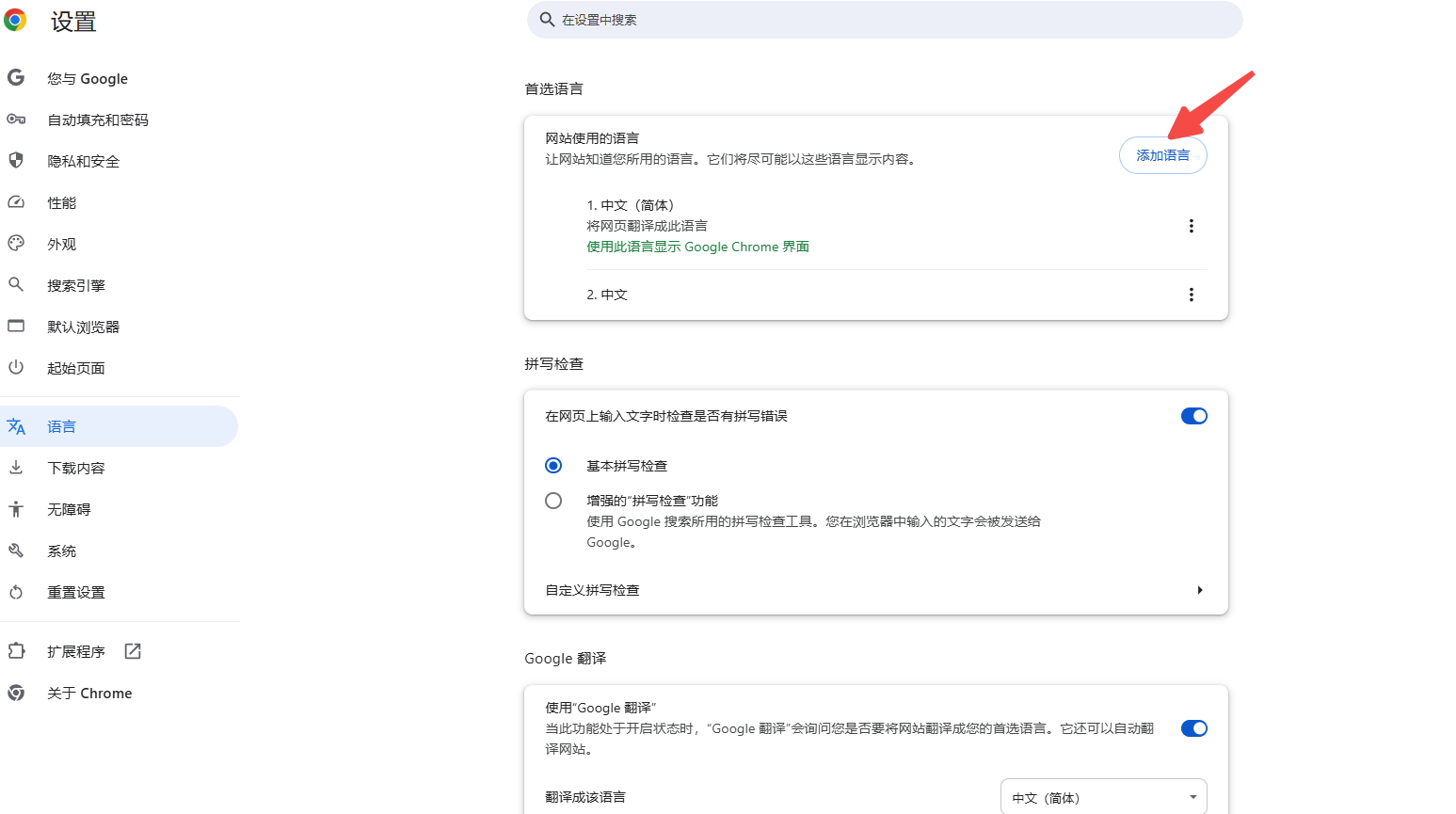Click the magnifier icon next to 搜索引擎
This screenshot has height=814, width=1456.
16,284
